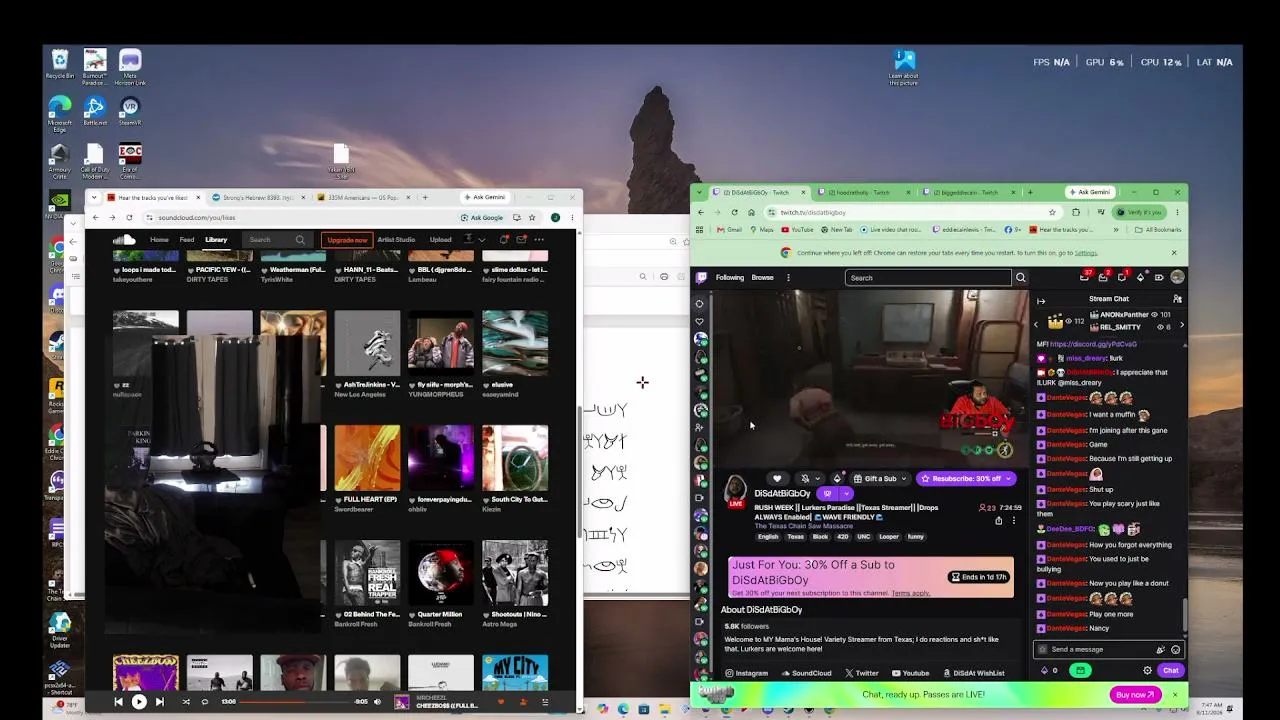Click the Upgrade now button on SoundCloud

point(348,240)
